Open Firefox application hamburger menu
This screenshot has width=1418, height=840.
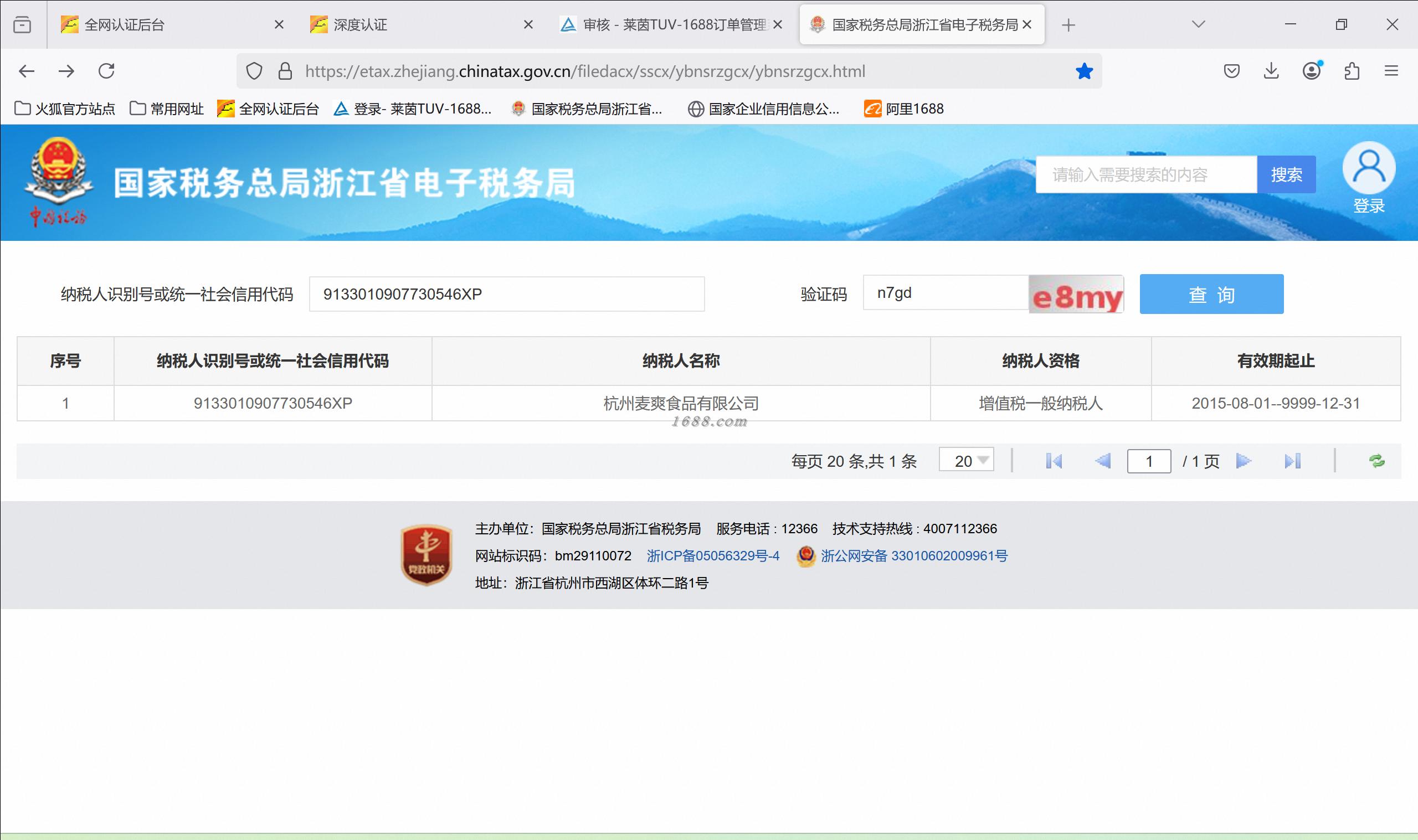1391,71
